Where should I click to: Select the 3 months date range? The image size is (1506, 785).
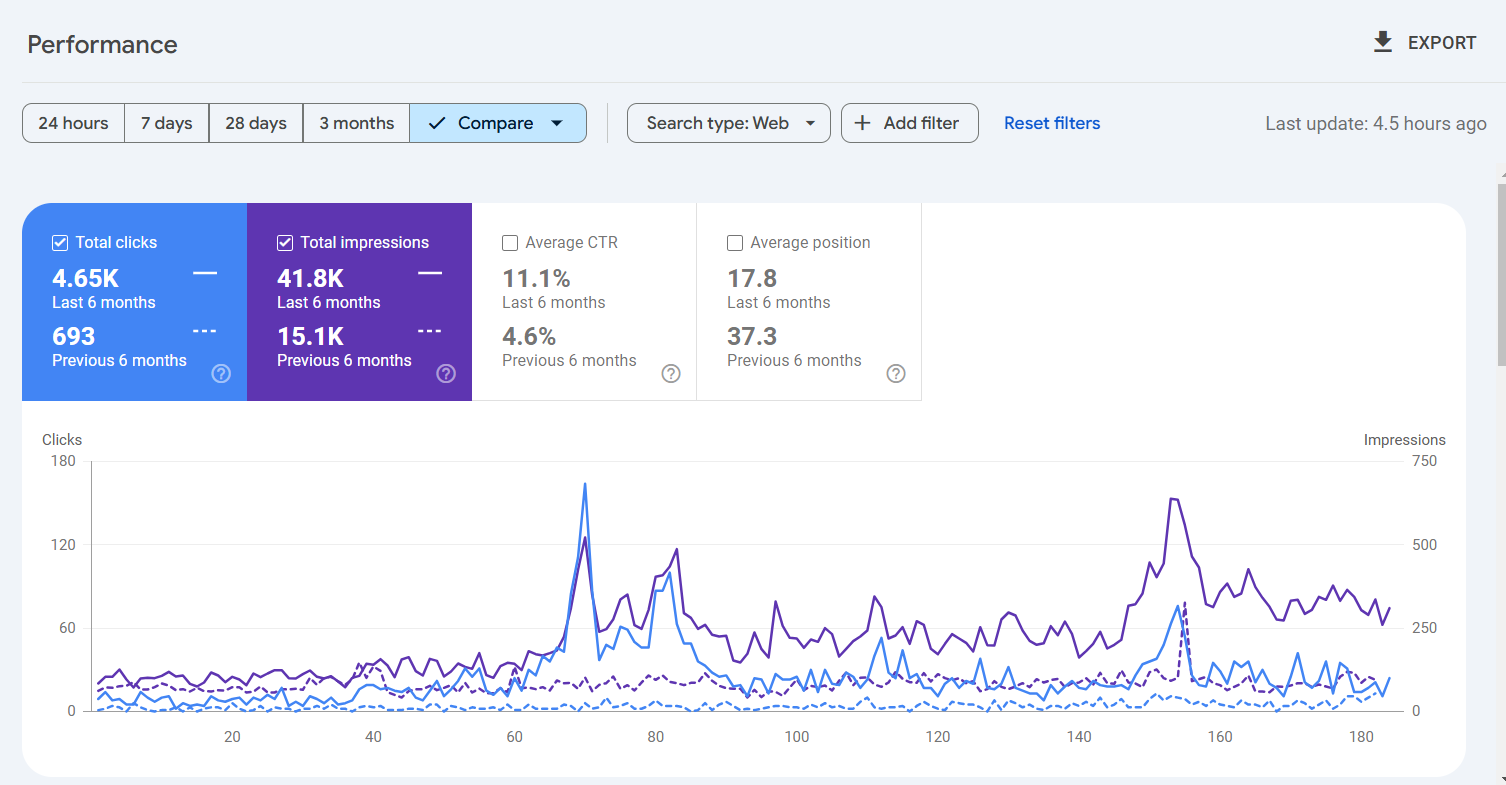pos(356,123)
